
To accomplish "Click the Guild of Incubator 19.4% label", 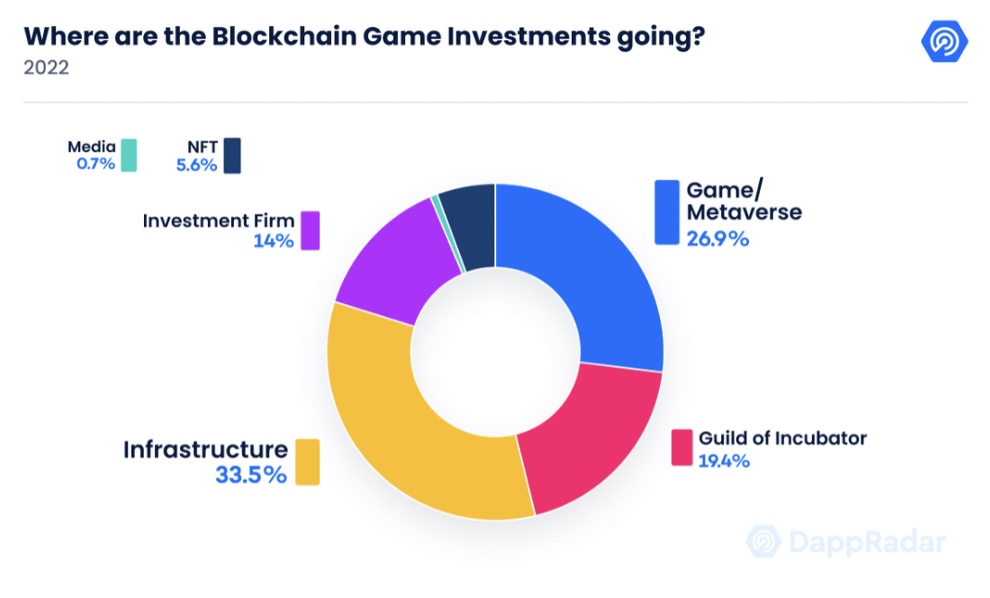I will click(782, 449).
